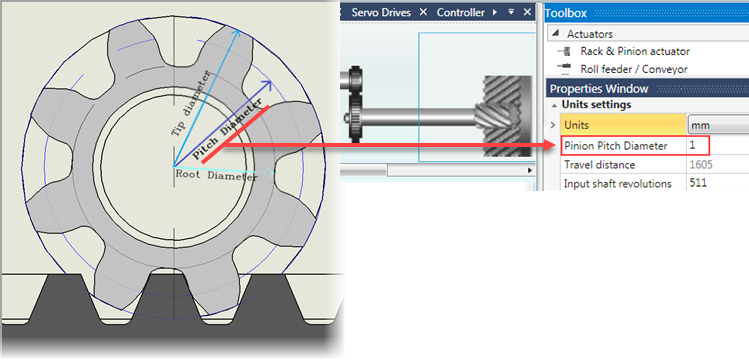Click the tab scroll right arrow
The width and height of the screenshot is (749, 360).
click(x=494, y=12)
